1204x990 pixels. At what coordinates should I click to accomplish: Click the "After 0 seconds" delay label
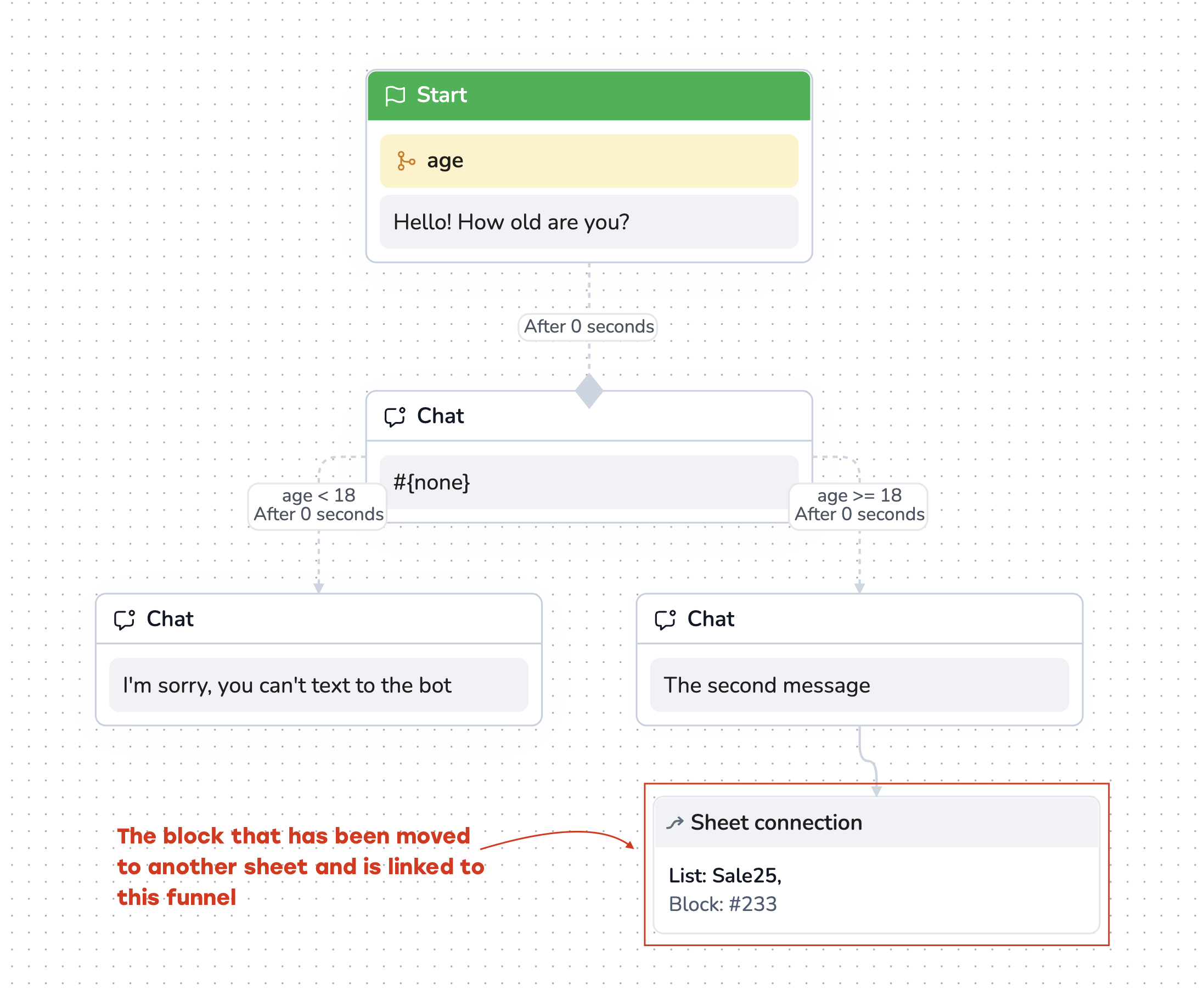point(589,327)
